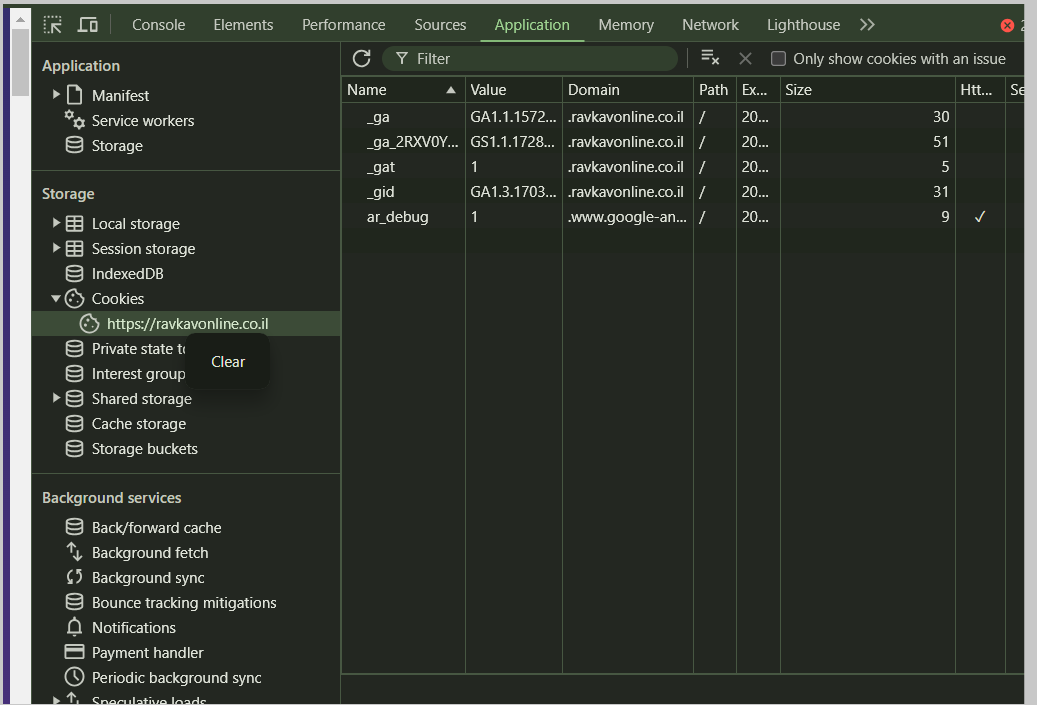1037x705 pixels.
Task: Click the red error count icon
Action: (1007, 25)
